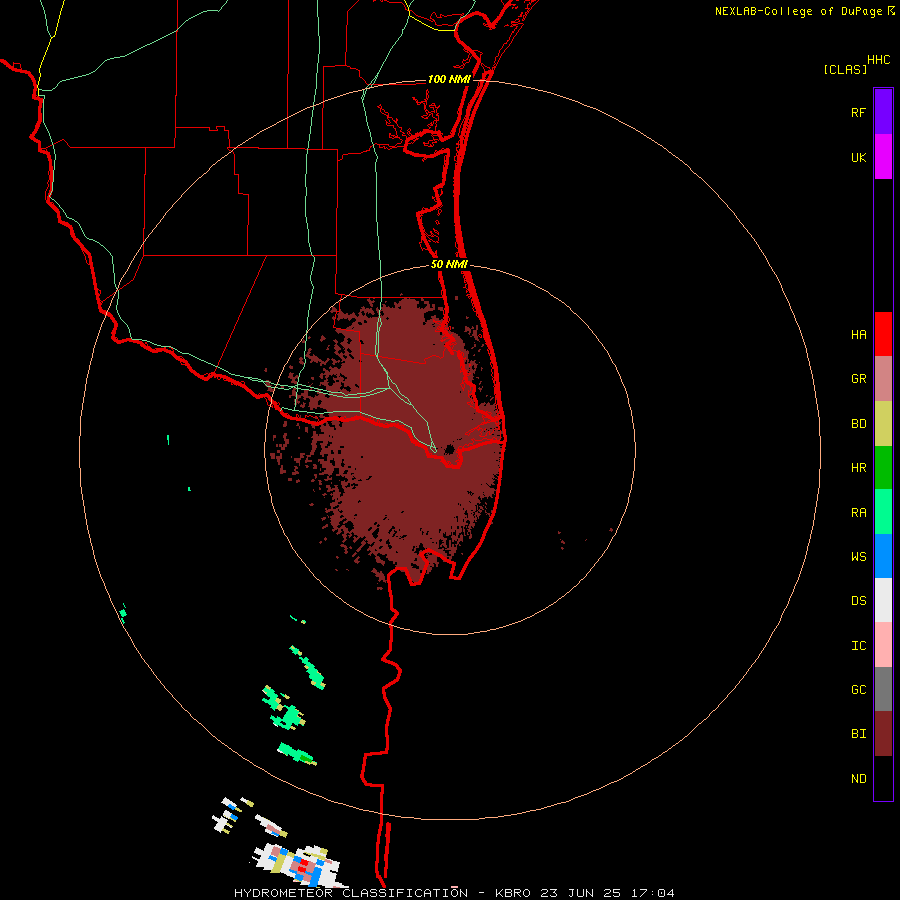Click the HHC product label
This screenshot has height=900, width=900.
tap(878, 60)
